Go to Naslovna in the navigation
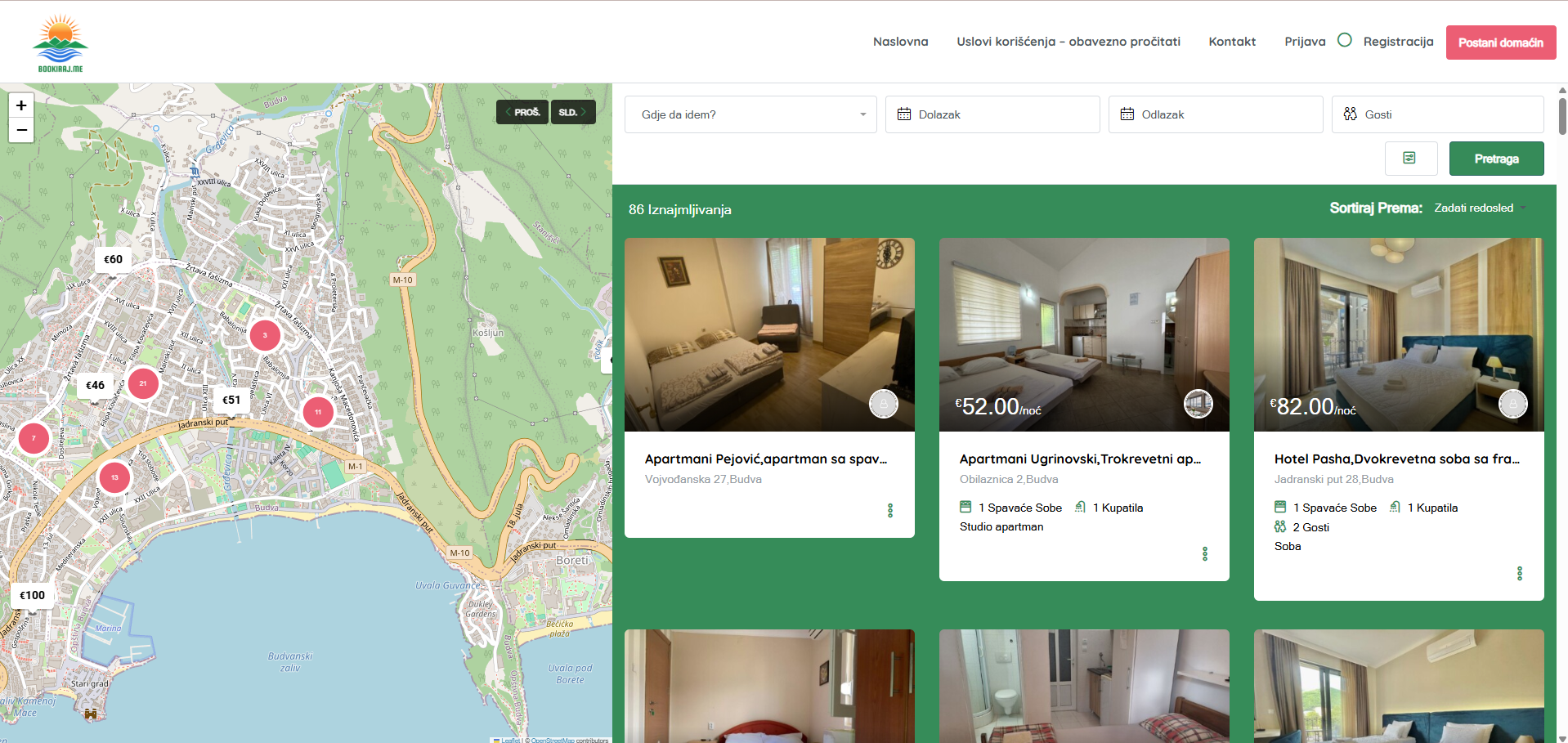Viewport: 1568px width, 743px height. click(900, 42)
